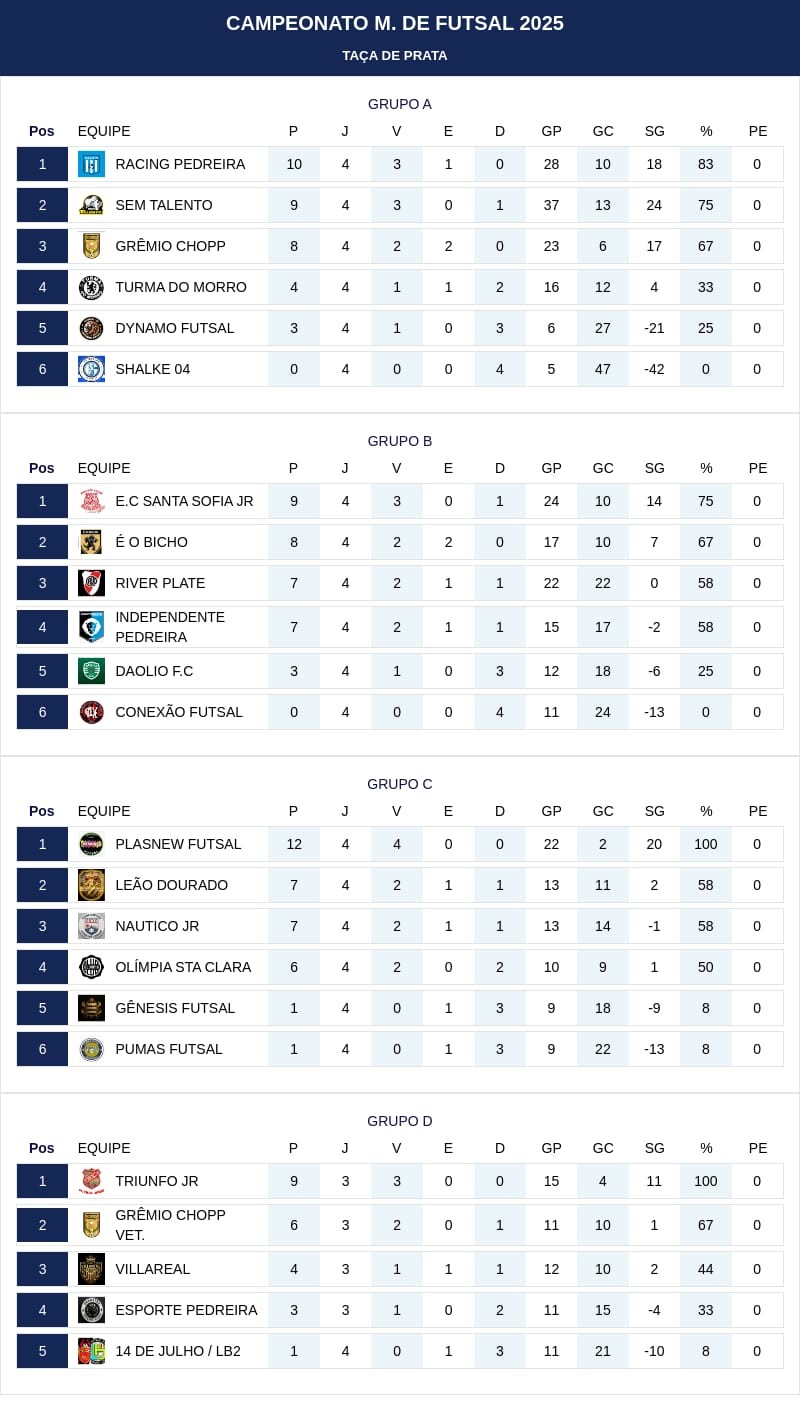Open the Olímpia Sta Clara team name
The width and height of the screenshot is (800, 1419).
click(183, 967)
